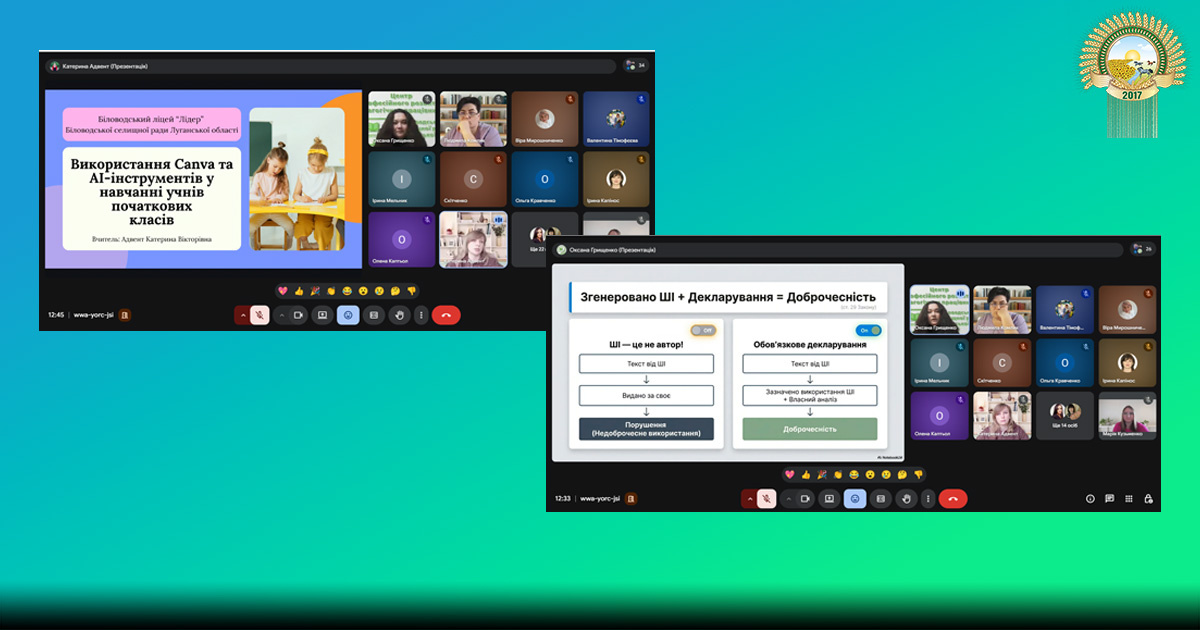The width and height of the screenshot is (1200, 630).
Task: Open video settings chevron in the 12:45 meeting
Action: tap(281, 315)
